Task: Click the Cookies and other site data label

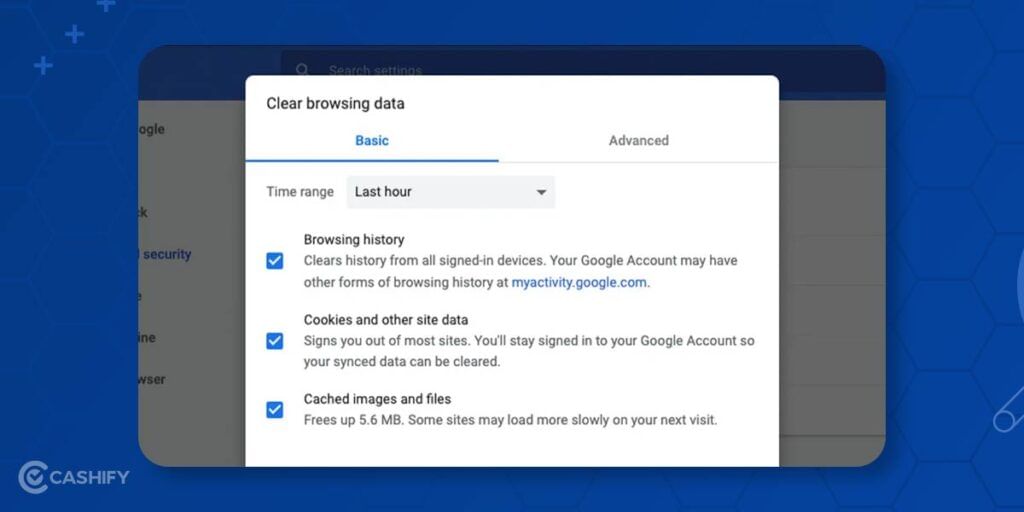Action: (x=386, y=320)
